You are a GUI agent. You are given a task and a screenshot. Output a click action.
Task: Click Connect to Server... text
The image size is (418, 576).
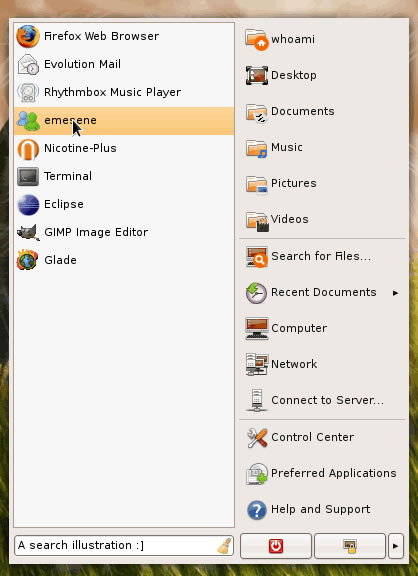pos(327,400)
